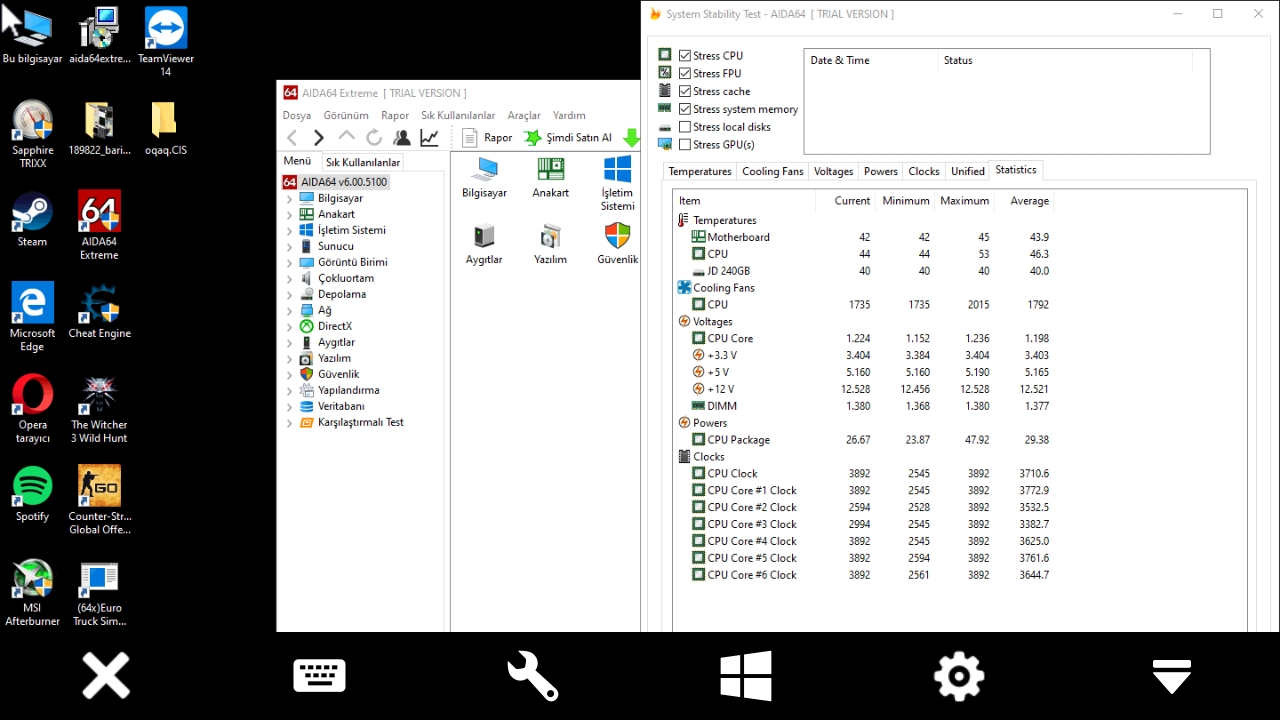Open the Güvenlik shield icon in pane
Viewport: 1280px width, 720px height.
617,244
